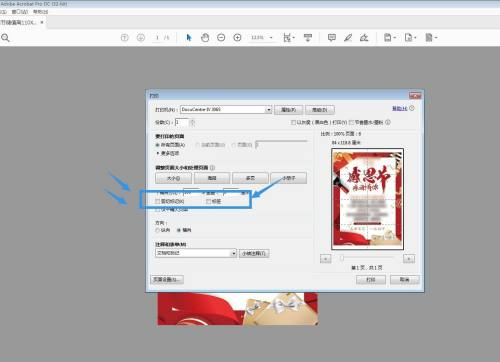Select the Pages range radio button
Viewport: 500px width, 362px height.
pyautogui.click(x=233, y=145)
